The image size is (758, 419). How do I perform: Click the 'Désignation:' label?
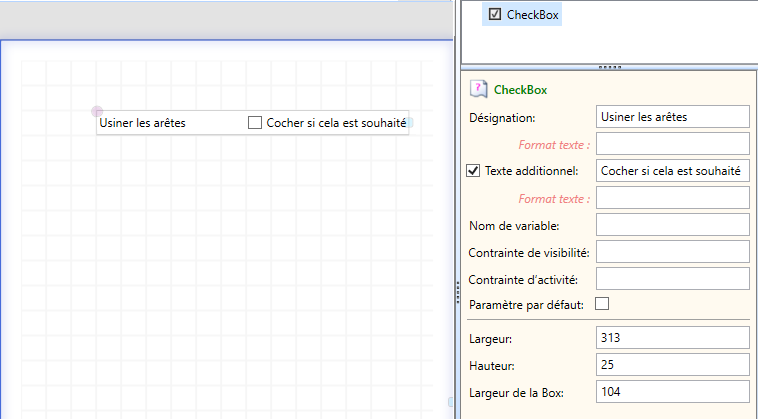click(x=502, y=118)
